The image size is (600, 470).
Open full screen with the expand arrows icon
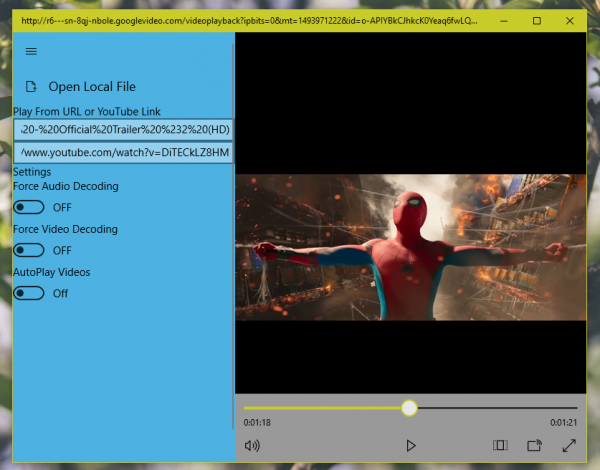[x=569, y=445]
